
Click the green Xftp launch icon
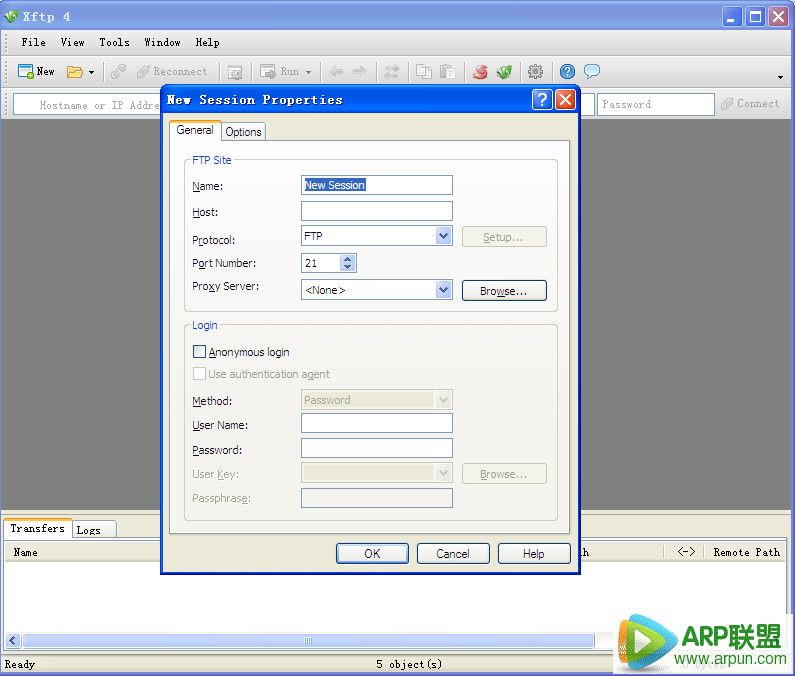[505, 72]
